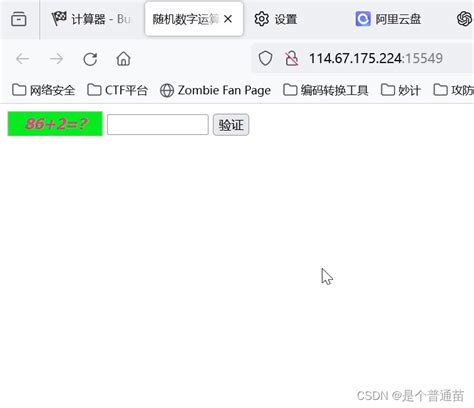Click the 验证 button
The height and width of the screenshot is (408, 474).
click(x=231, y=125)
